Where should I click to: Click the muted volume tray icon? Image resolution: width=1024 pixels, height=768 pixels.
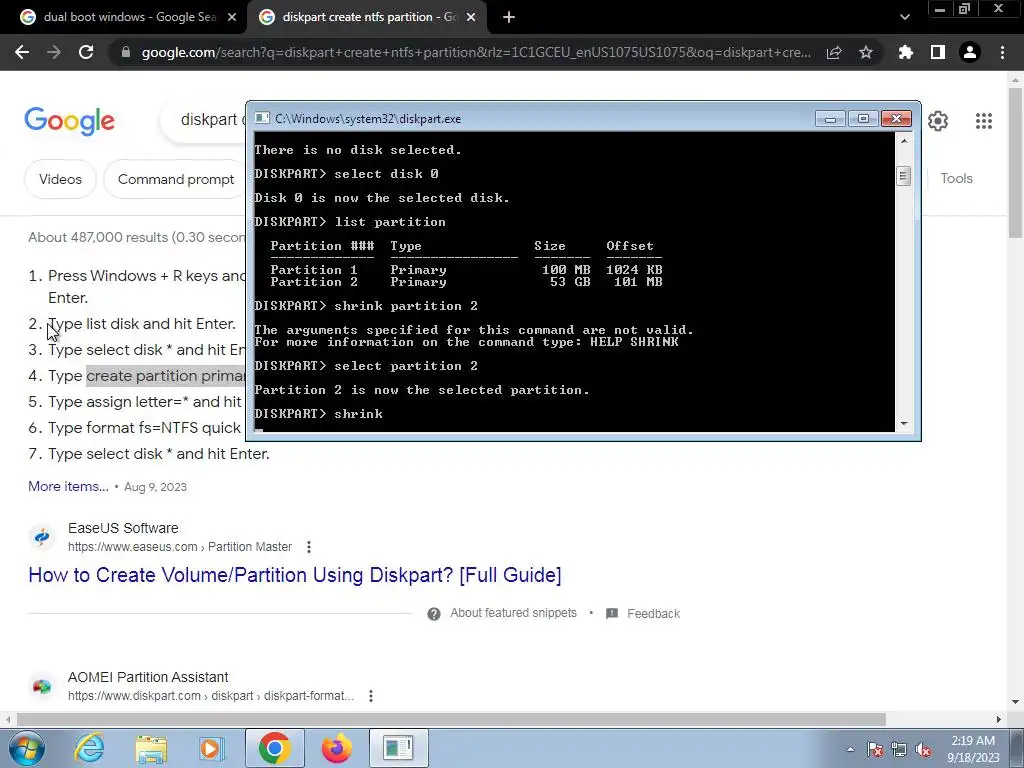click(x=923, y=749)
